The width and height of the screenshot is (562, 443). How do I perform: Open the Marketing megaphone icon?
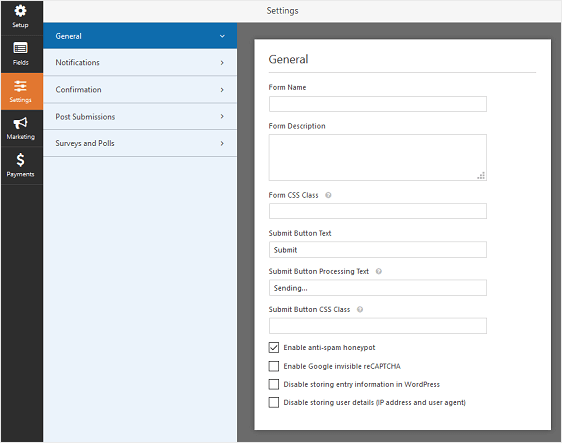pyautogui.click(x=20, y=123)
